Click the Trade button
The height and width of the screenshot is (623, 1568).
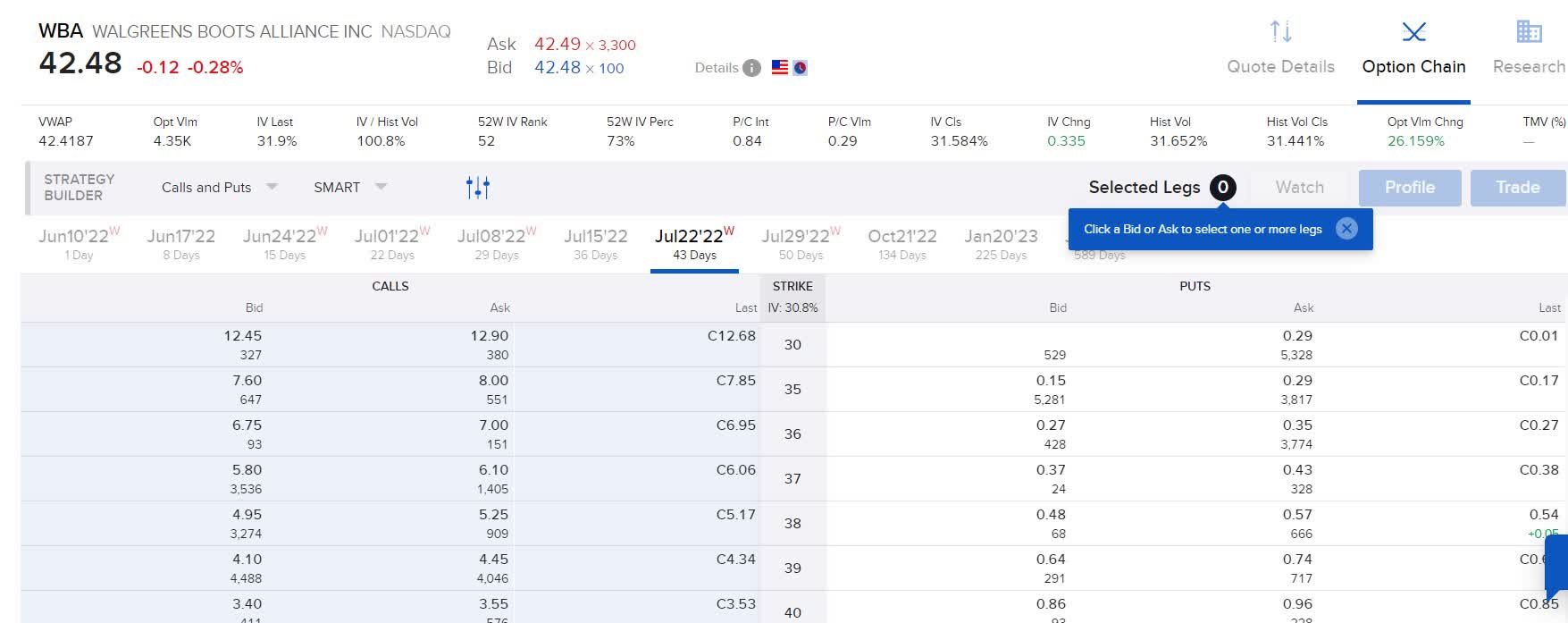(x=1518, y=188)
